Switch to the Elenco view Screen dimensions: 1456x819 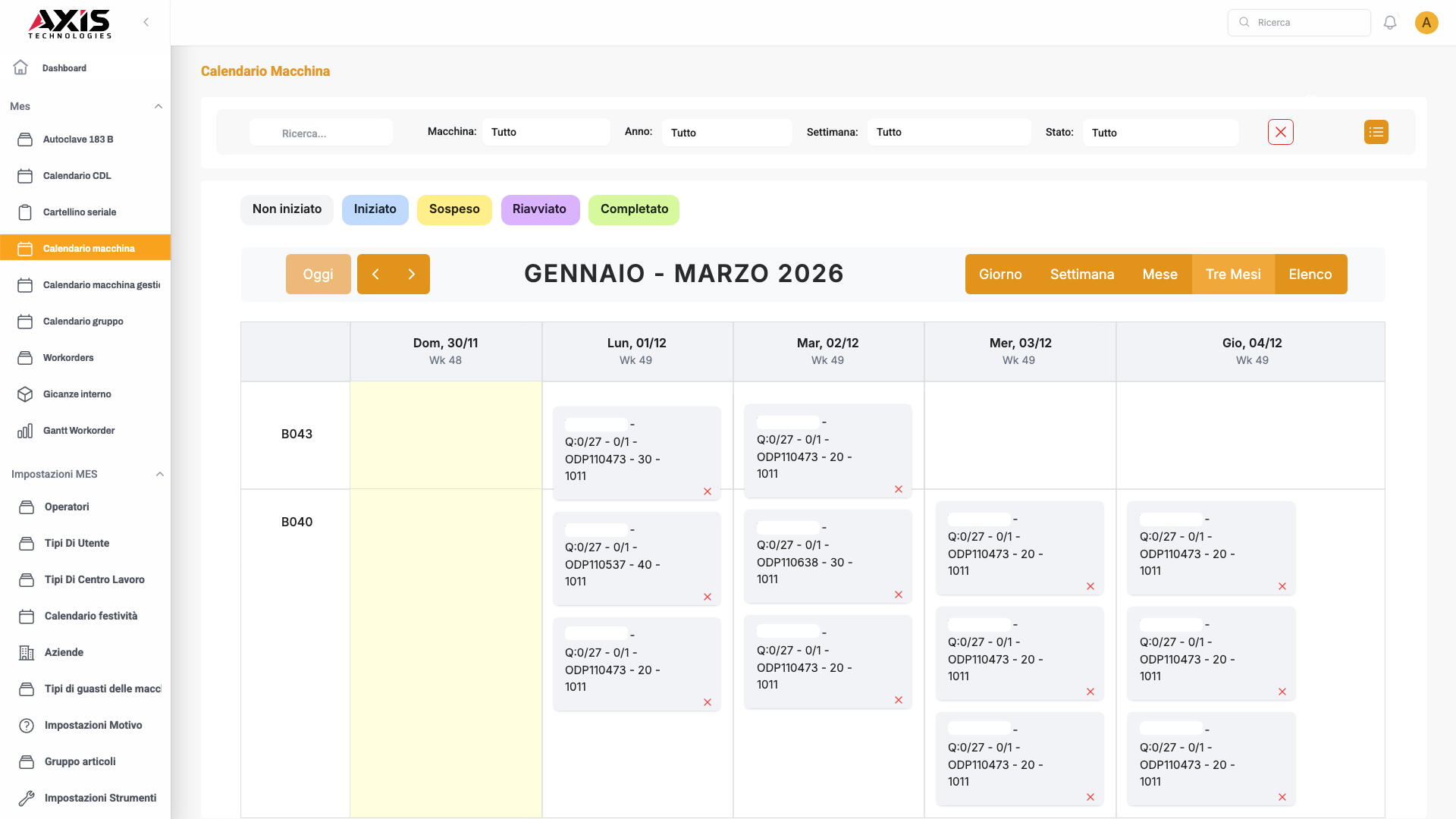click(x=1310, y=275)
